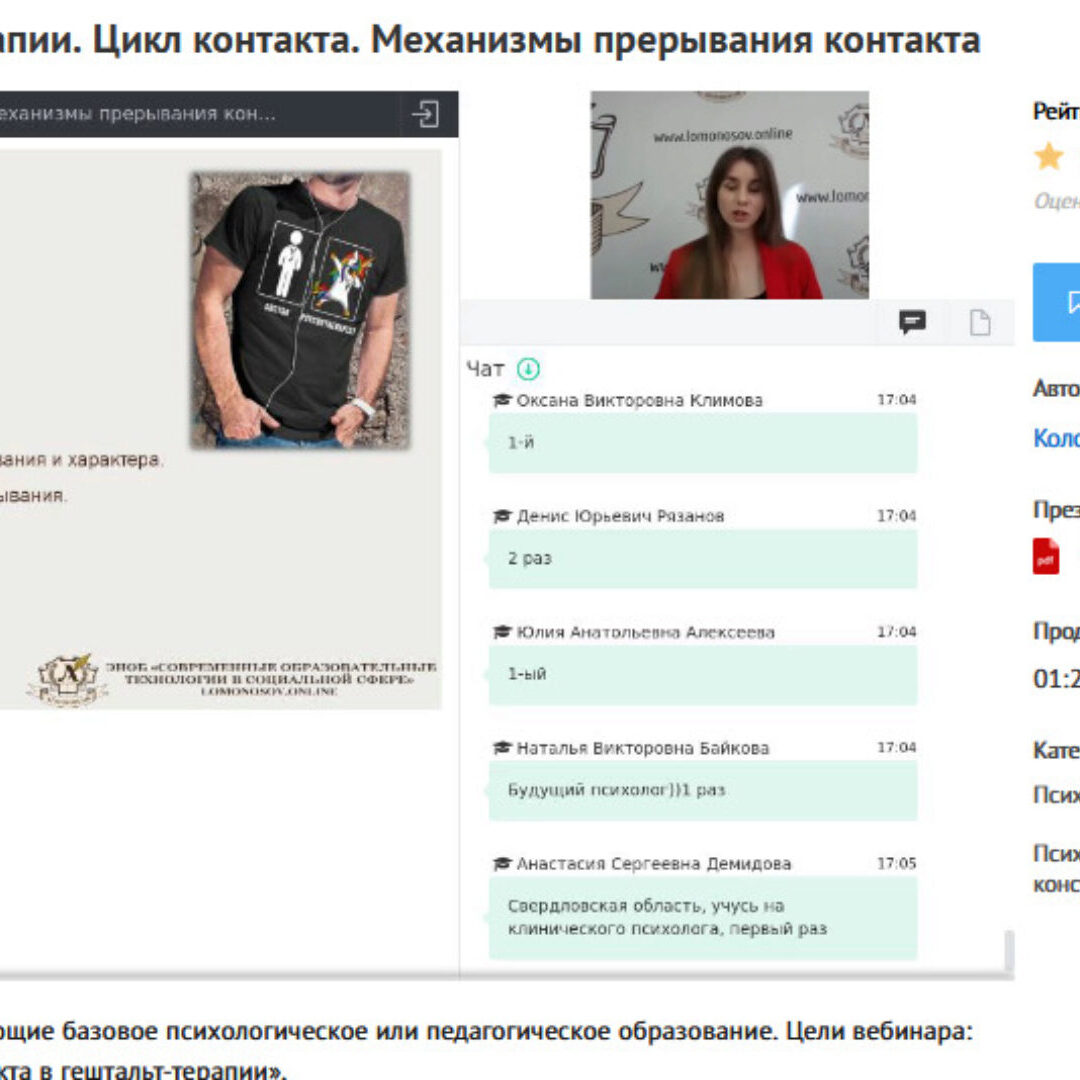Viewport: 1080px width, 1080px height.
Task: Switch to the documents tab with page icon
Action: (x=980, y=322)
